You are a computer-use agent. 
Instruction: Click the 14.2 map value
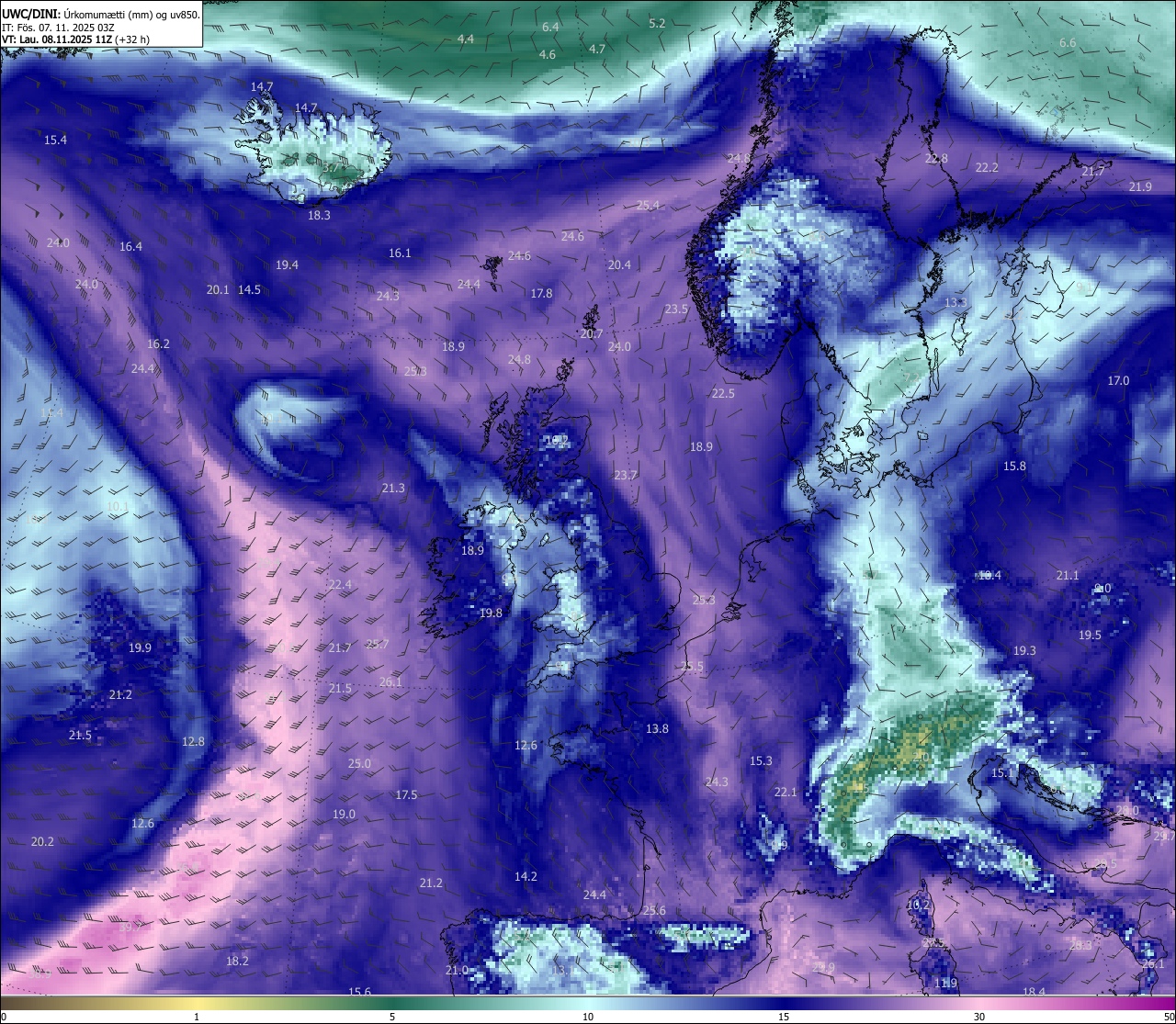point(526,877)
